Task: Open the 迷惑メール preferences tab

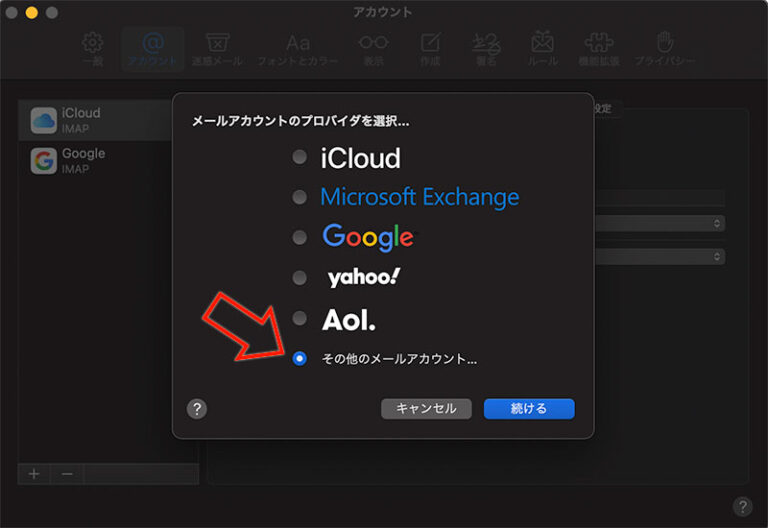Action: click(217, 49)
